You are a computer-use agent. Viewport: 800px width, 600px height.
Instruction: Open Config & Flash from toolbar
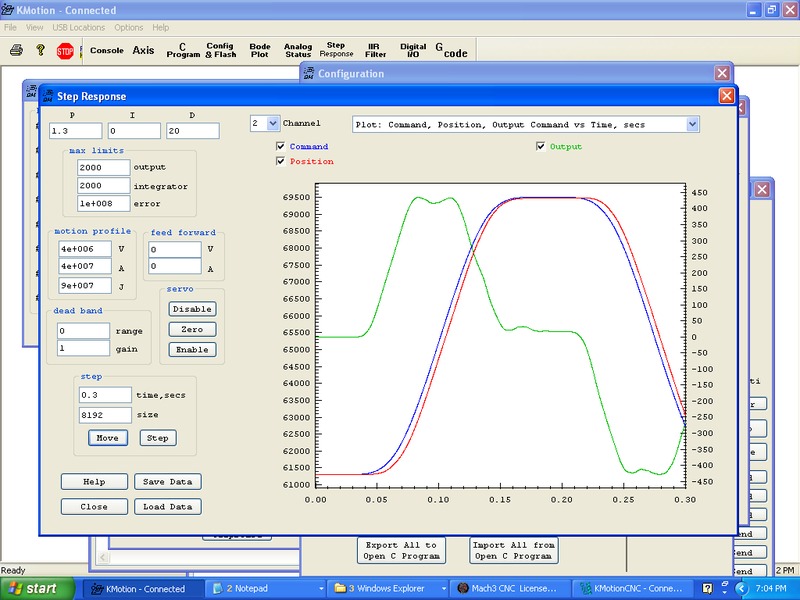pos(220,50)
